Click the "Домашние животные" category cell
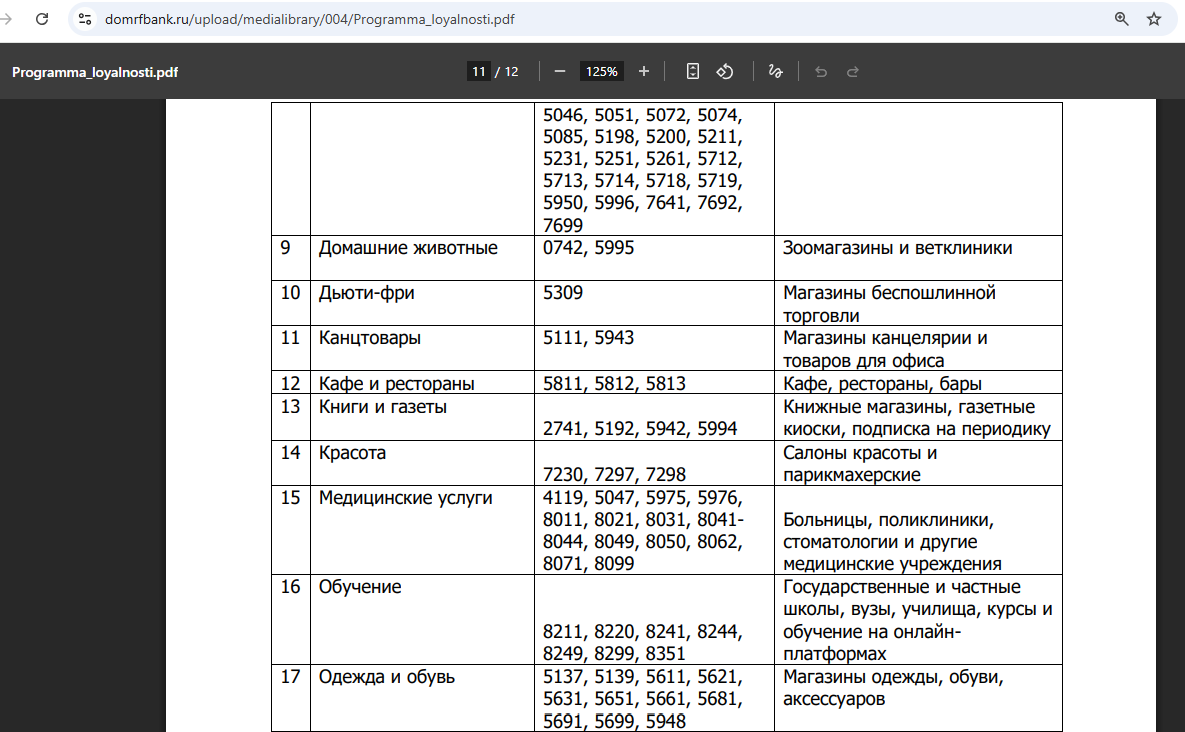 [408, 248]
